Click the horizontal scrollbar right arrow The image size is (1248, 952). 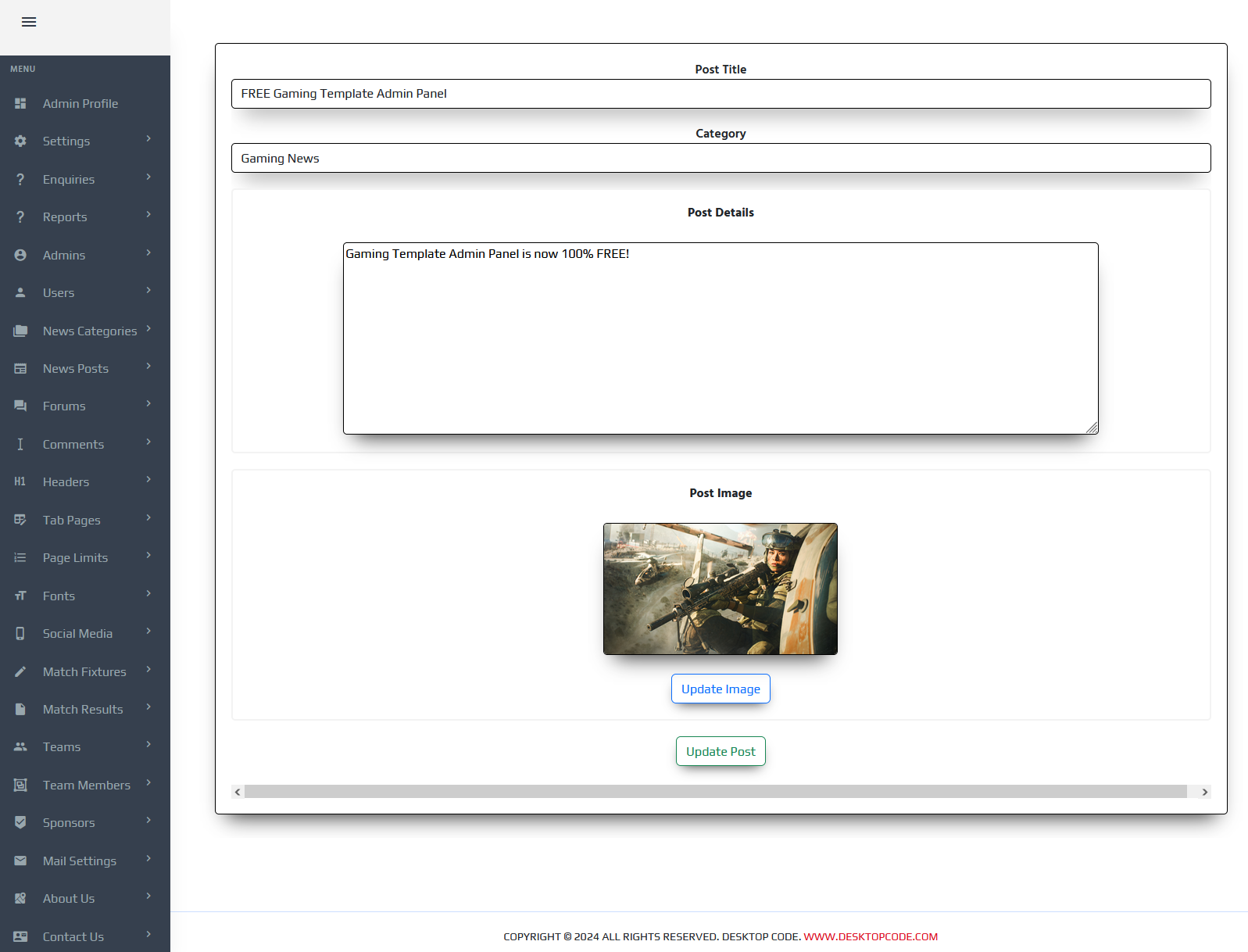[x=1204, y=792]
